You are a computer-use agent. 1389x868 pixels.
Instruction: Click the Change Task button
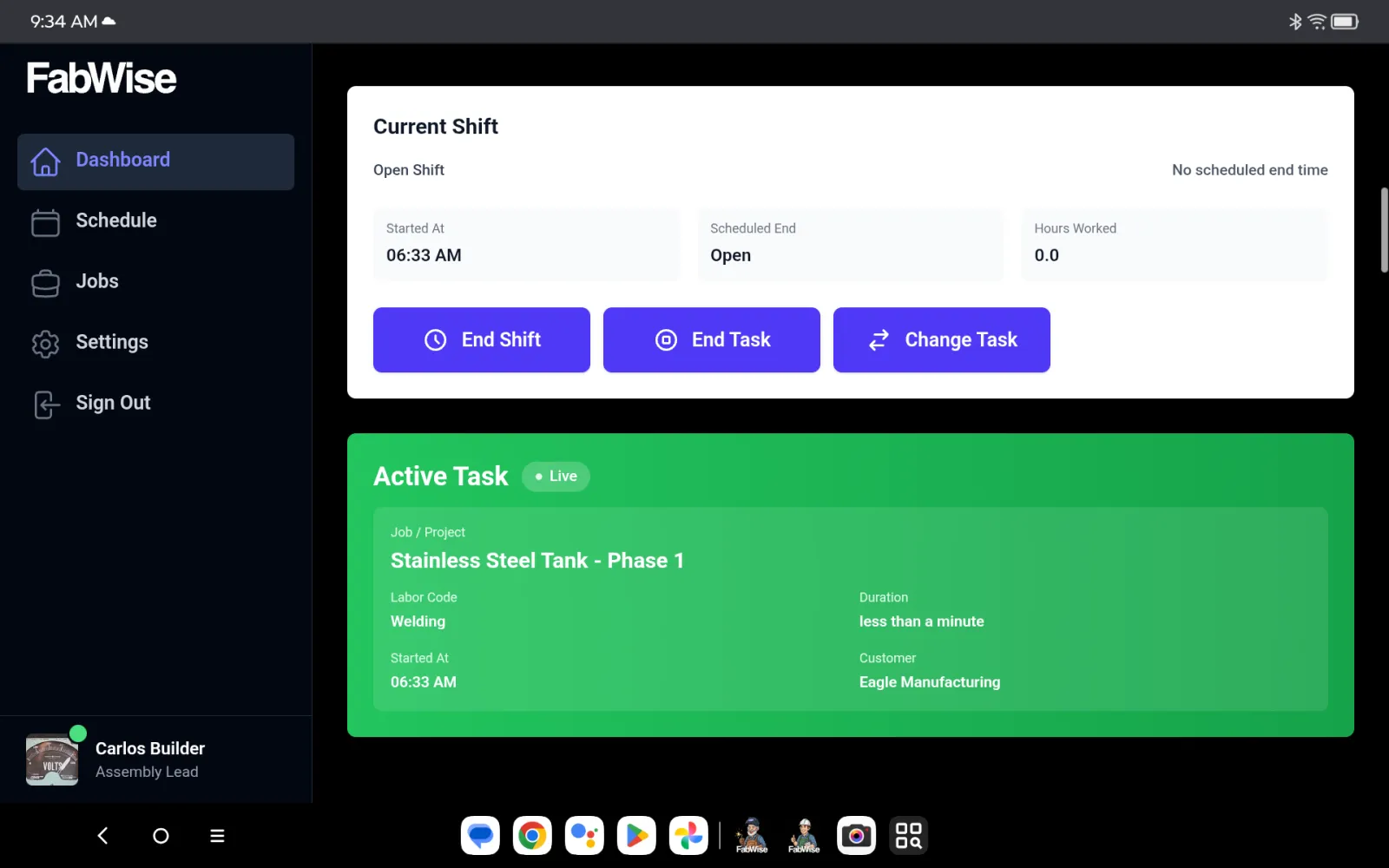941,340
